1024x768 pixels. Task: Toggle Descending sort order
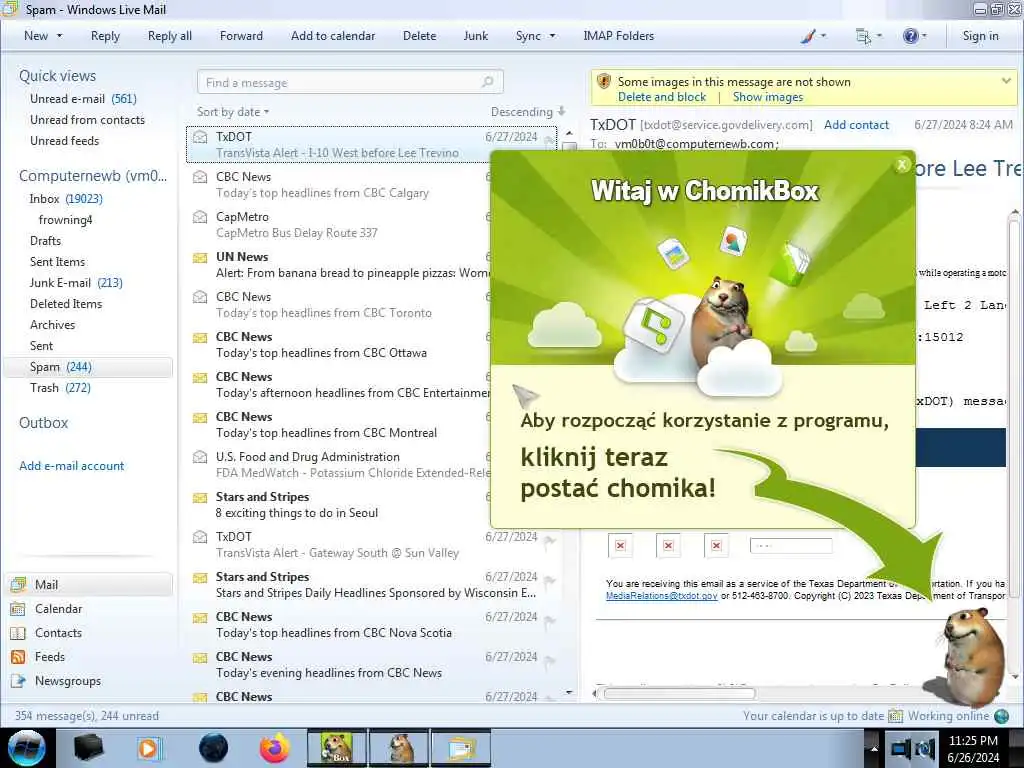coord(528,112)
